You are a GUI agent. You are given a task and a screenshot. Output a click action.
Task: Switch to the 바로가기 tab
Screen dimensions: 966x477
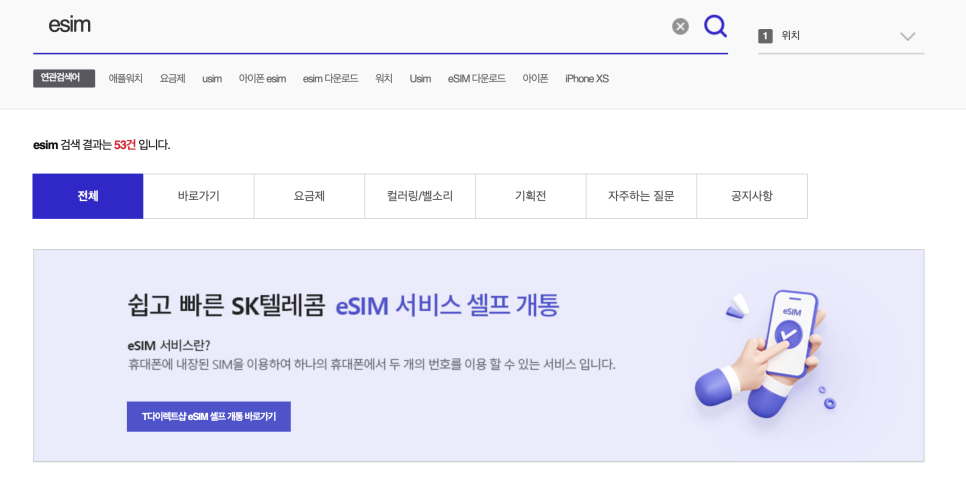click(198, 196)
